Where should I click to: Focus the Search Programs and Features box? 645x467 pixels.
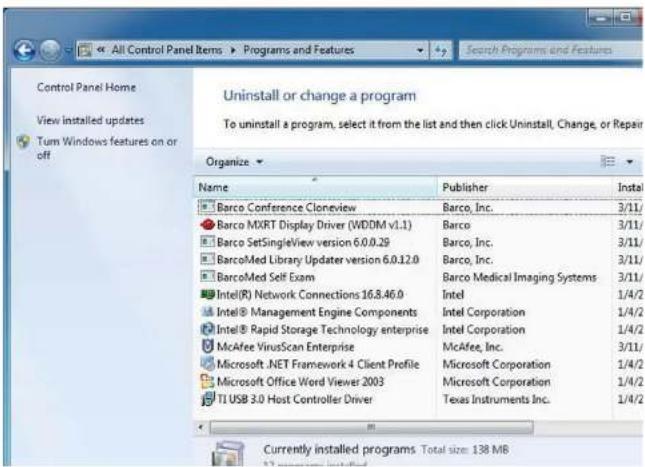tap(550, 50)
